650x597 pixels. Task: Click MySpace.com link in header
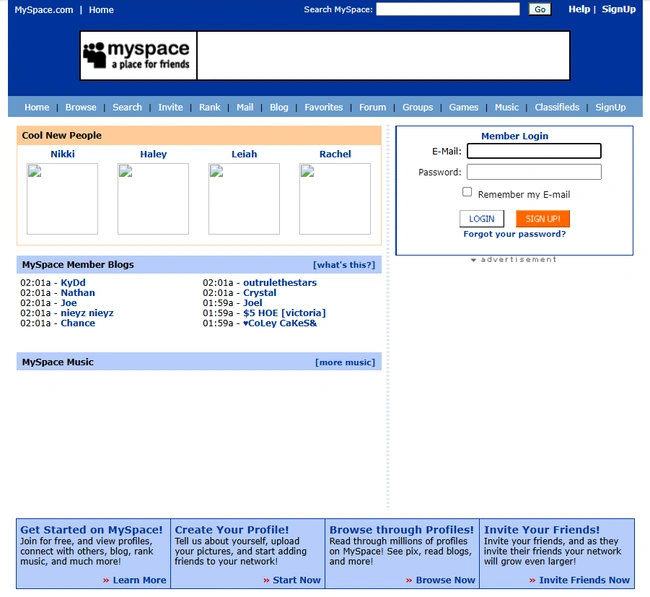[x=44, y=10]
